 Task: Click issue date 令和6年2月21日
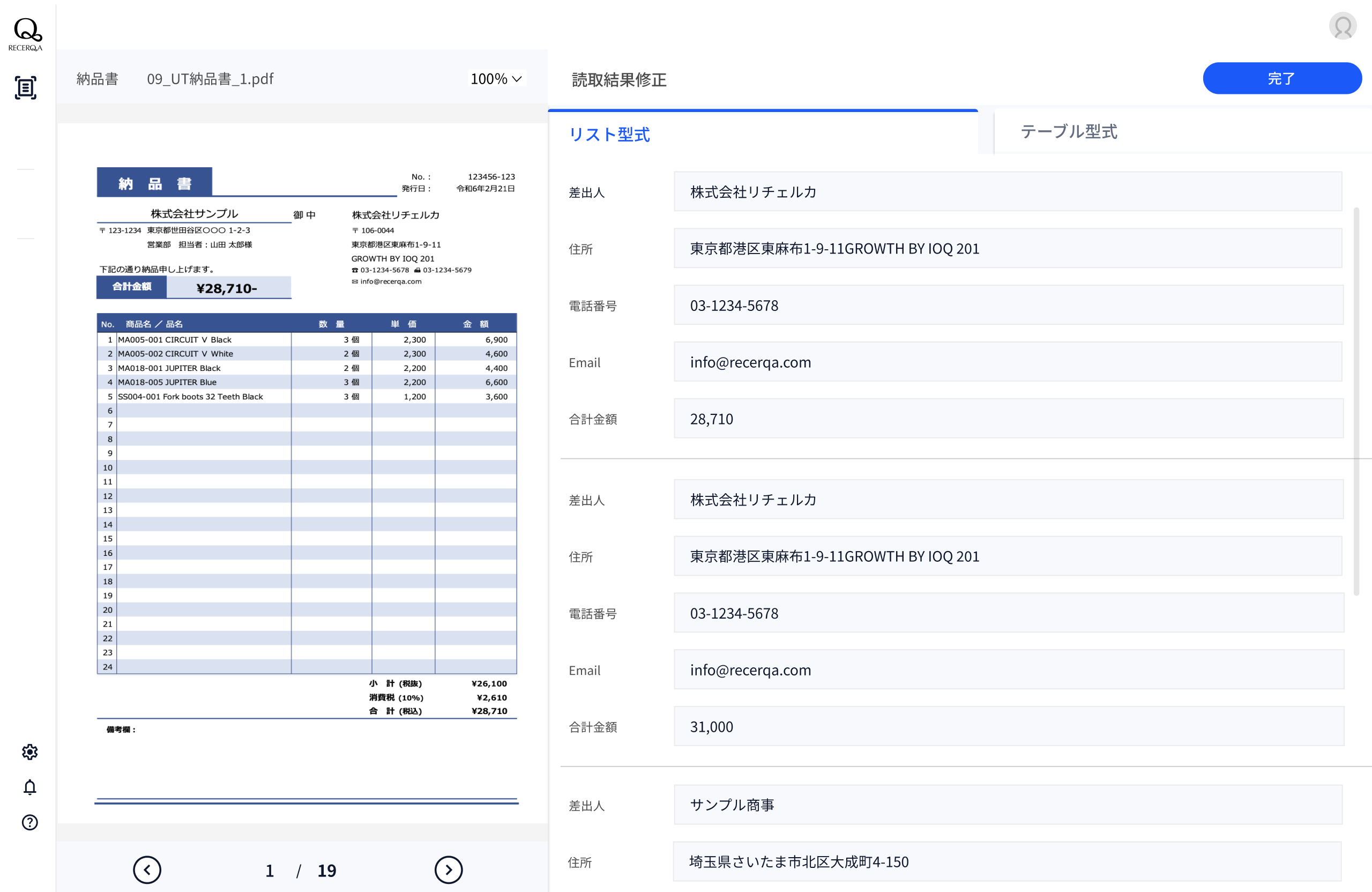click(486, 189)
